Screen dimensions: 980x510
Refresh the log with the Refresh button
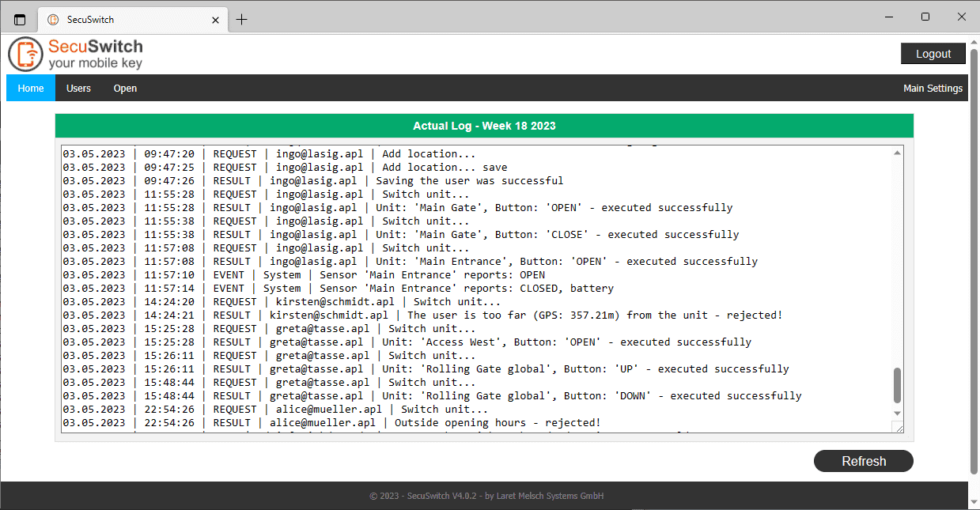pos(863,461)
